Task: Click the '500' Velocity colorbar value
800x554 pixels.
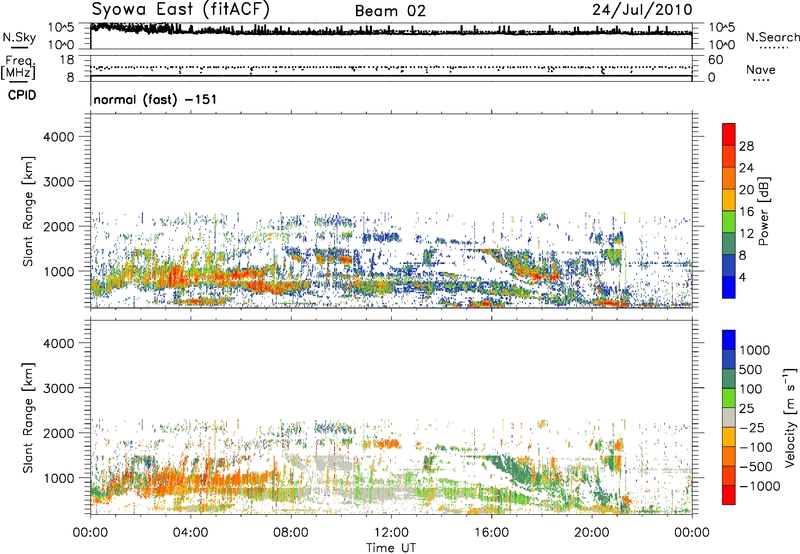Action: click(x=752, y=369)
